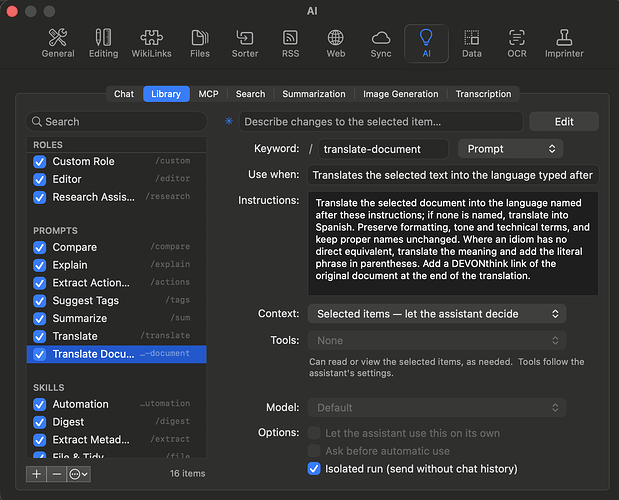Toggle the Research Assistant checkbox

39,197
